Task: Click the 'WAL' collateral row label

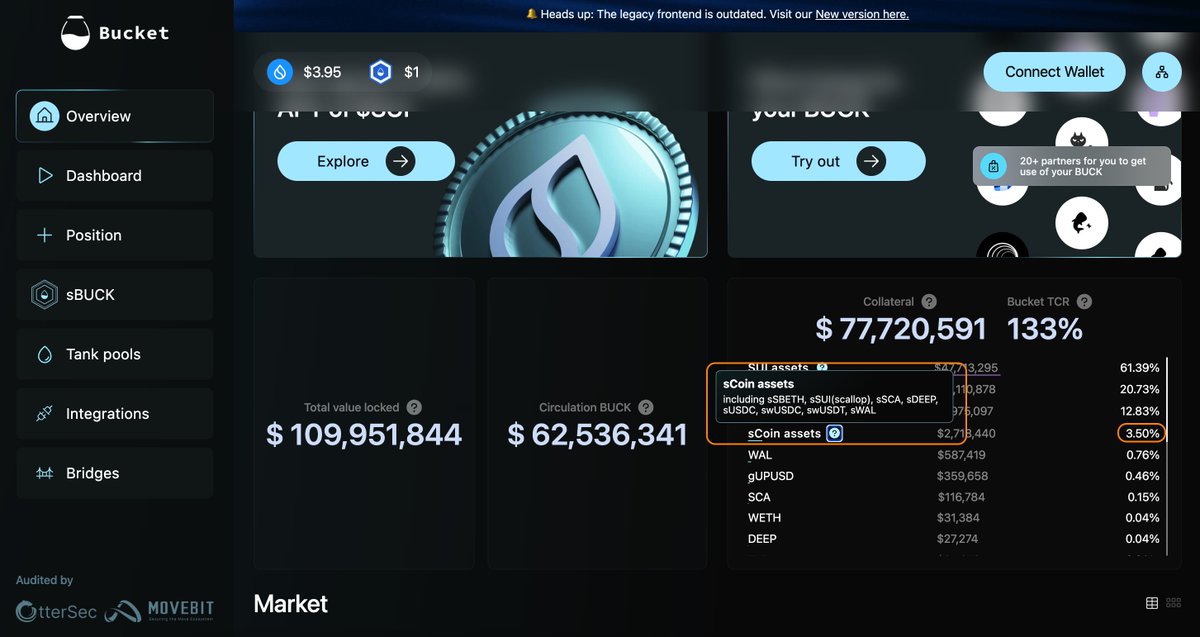Action: pos(760,455)
